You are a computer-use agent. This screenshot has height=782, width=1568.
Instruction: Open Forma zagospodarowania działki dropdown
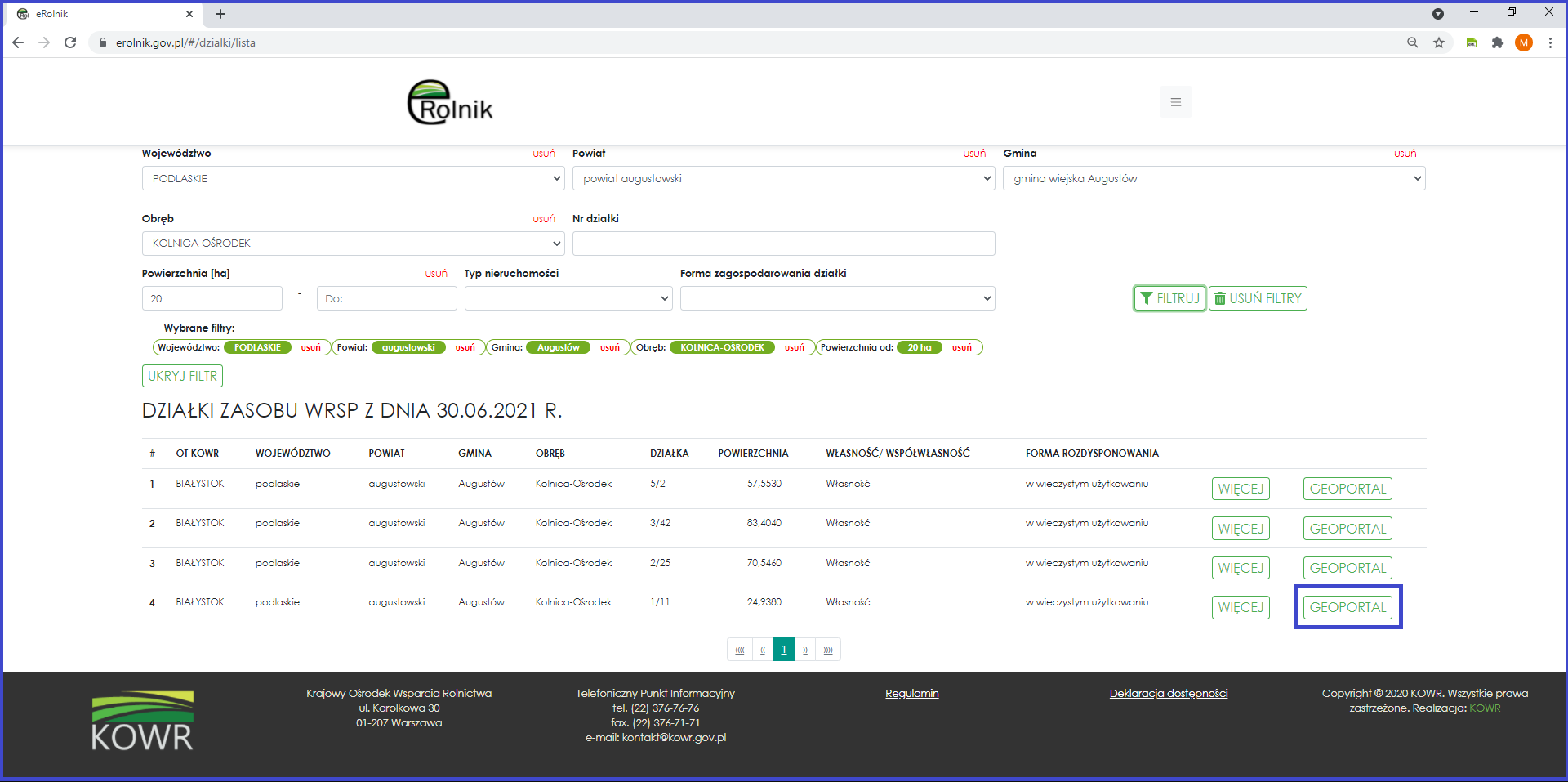[837, 298]
